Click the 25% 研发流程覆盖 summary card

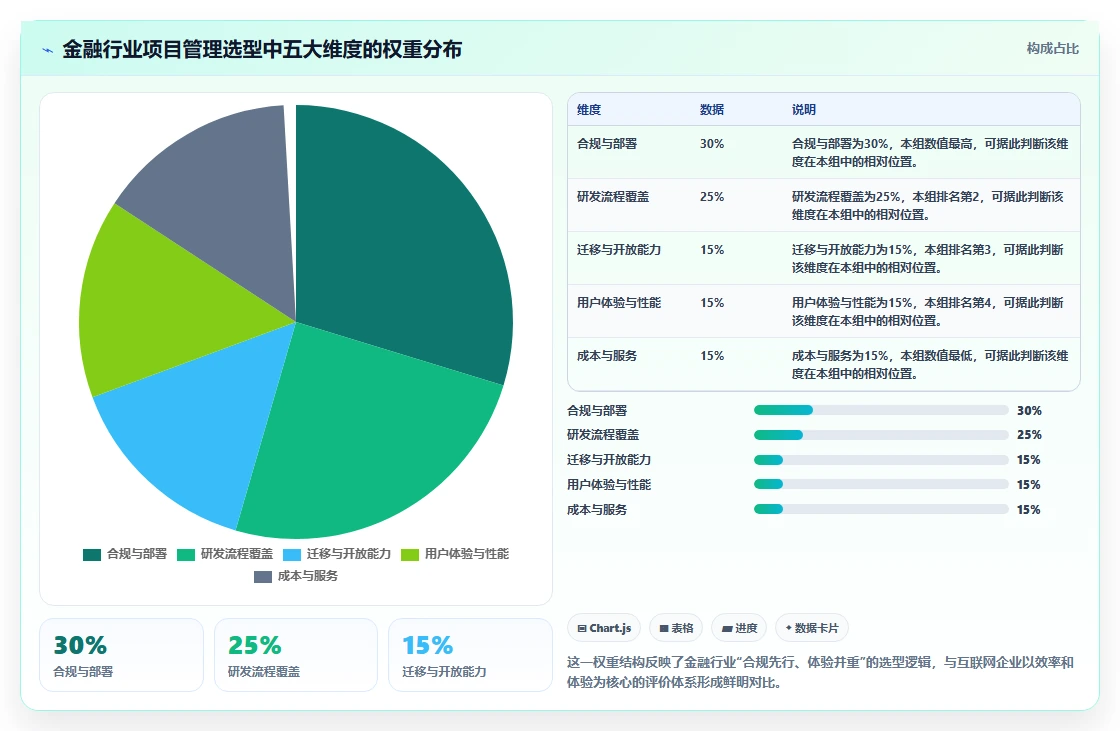(x=296, y=655)
